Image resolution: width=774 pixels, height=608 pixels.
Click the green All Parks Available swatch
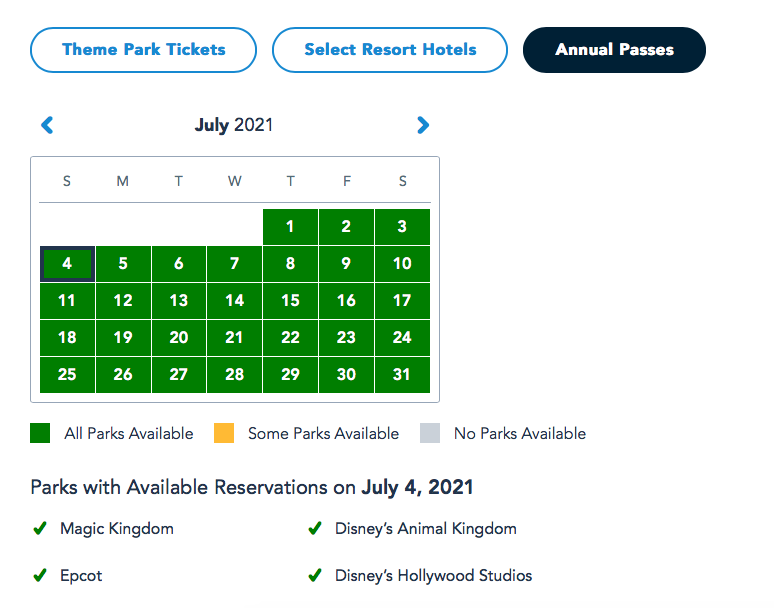pyautogui.click(x=40, y=433)
